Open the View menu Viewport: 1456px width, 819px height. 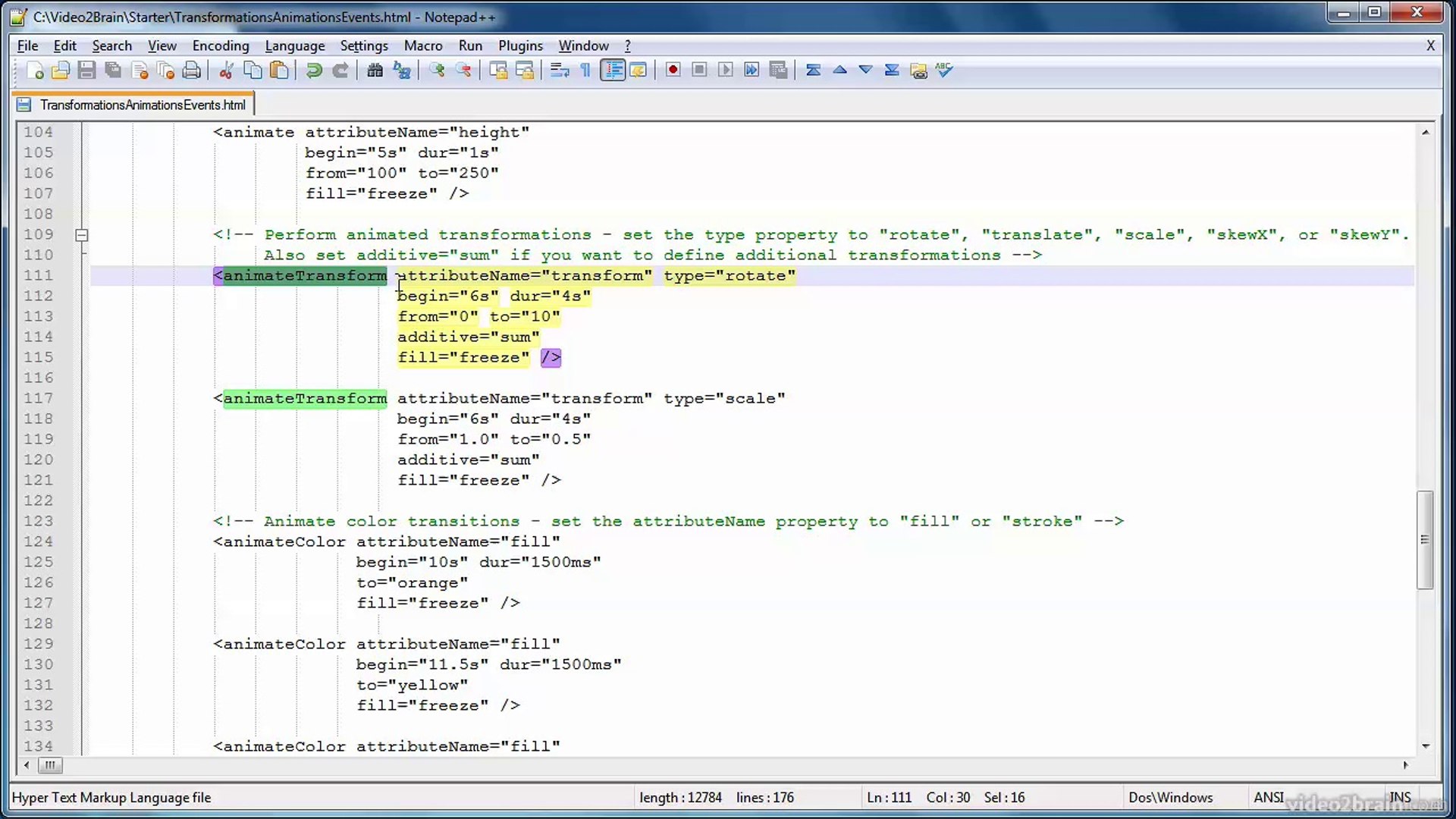pos(162,45)
